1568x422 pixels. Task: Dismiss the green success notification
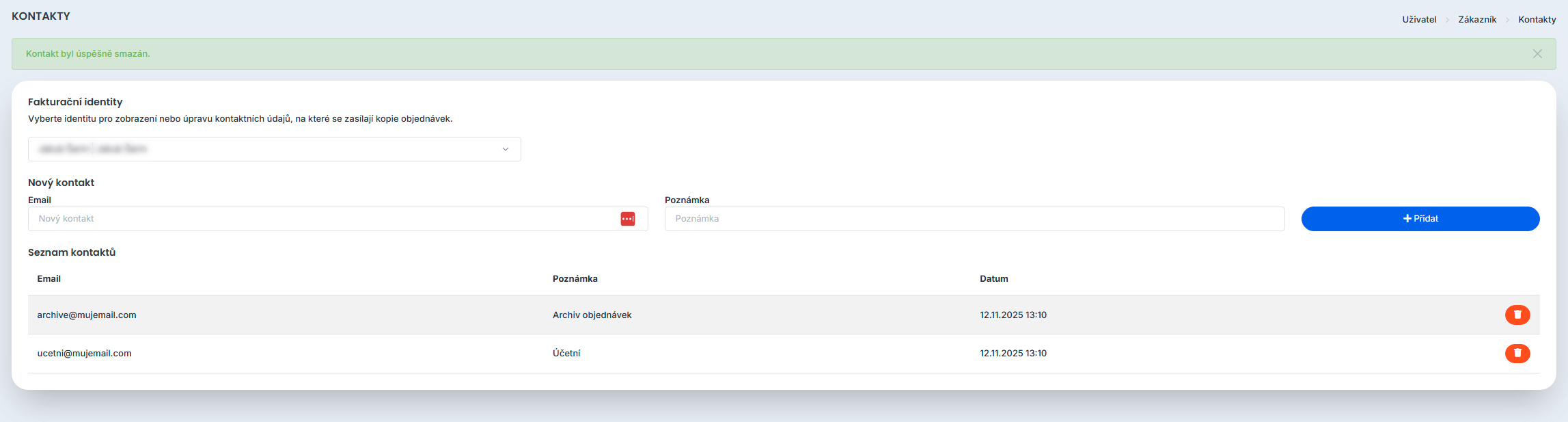coord(1537,54)
